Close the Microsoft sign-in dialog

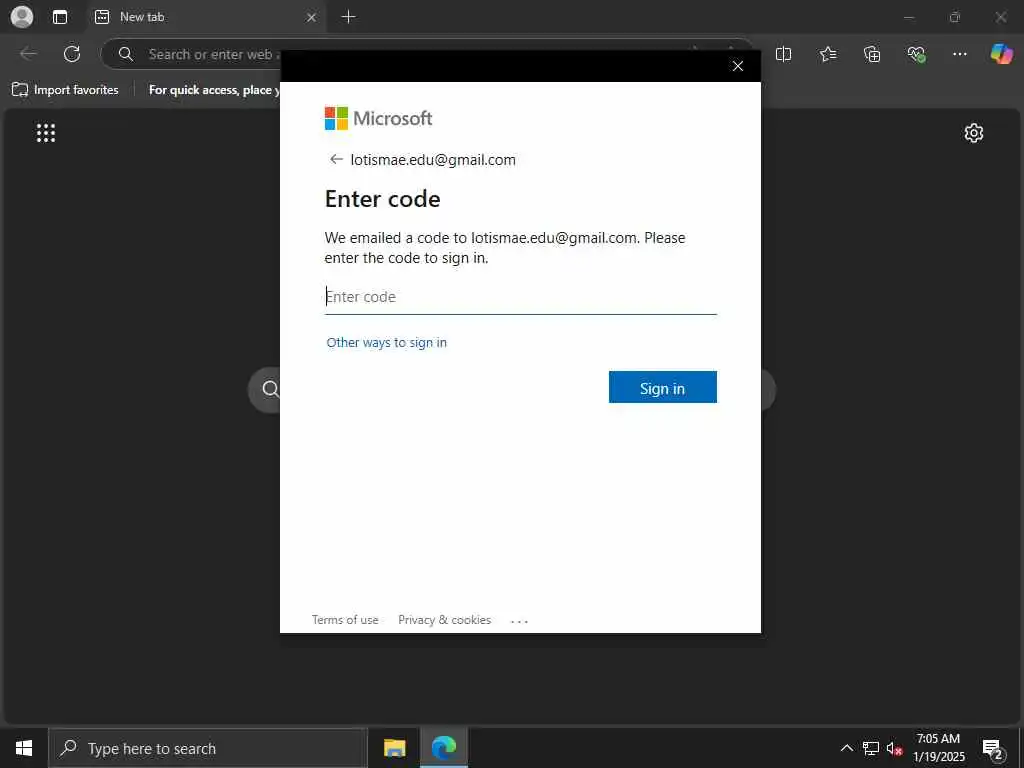[738, 66]
